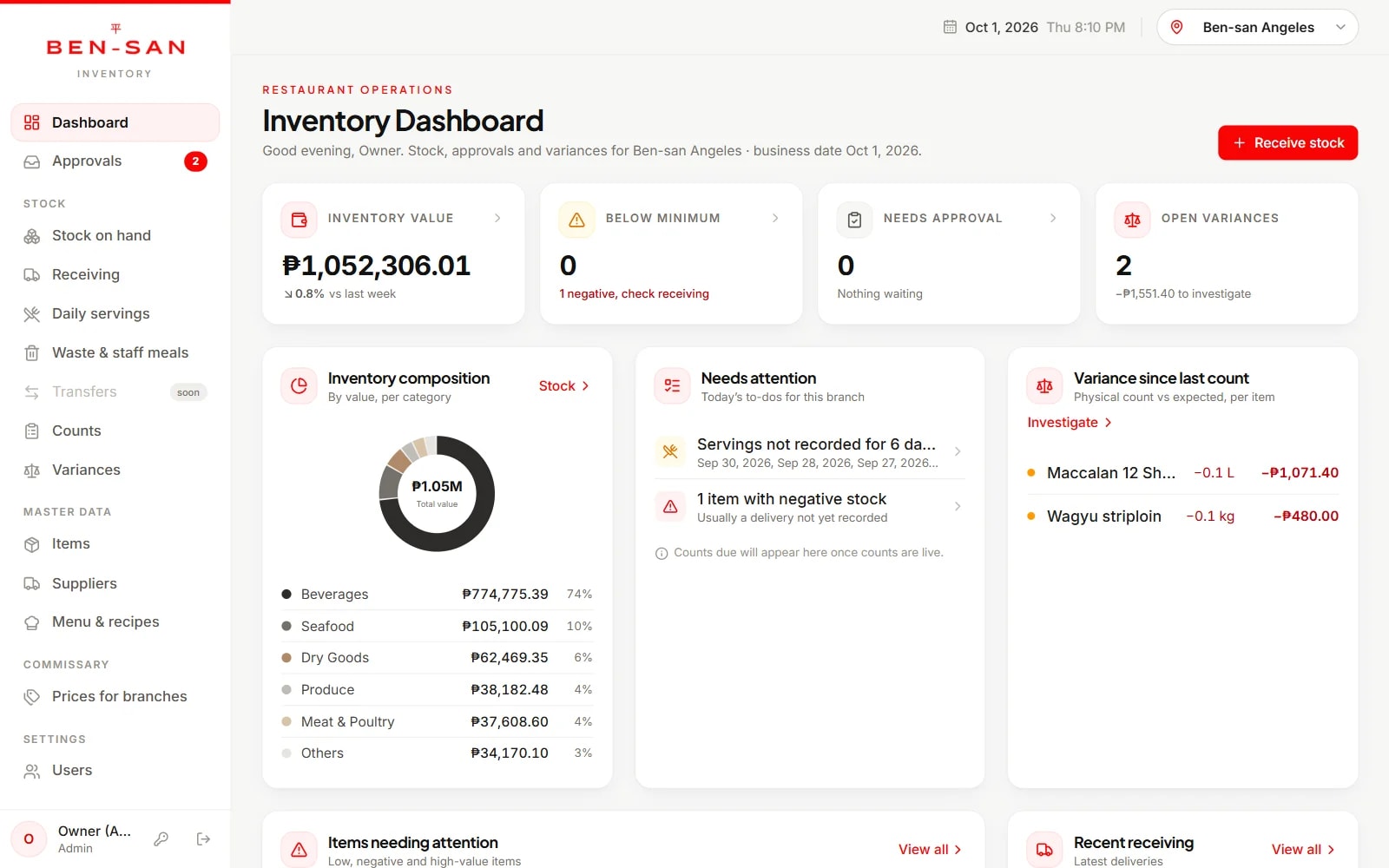Image resolution: width=1389 pixels, height=868 pixels.
Task: Click the Prices for branches tag icon
Action: point(32,697)
